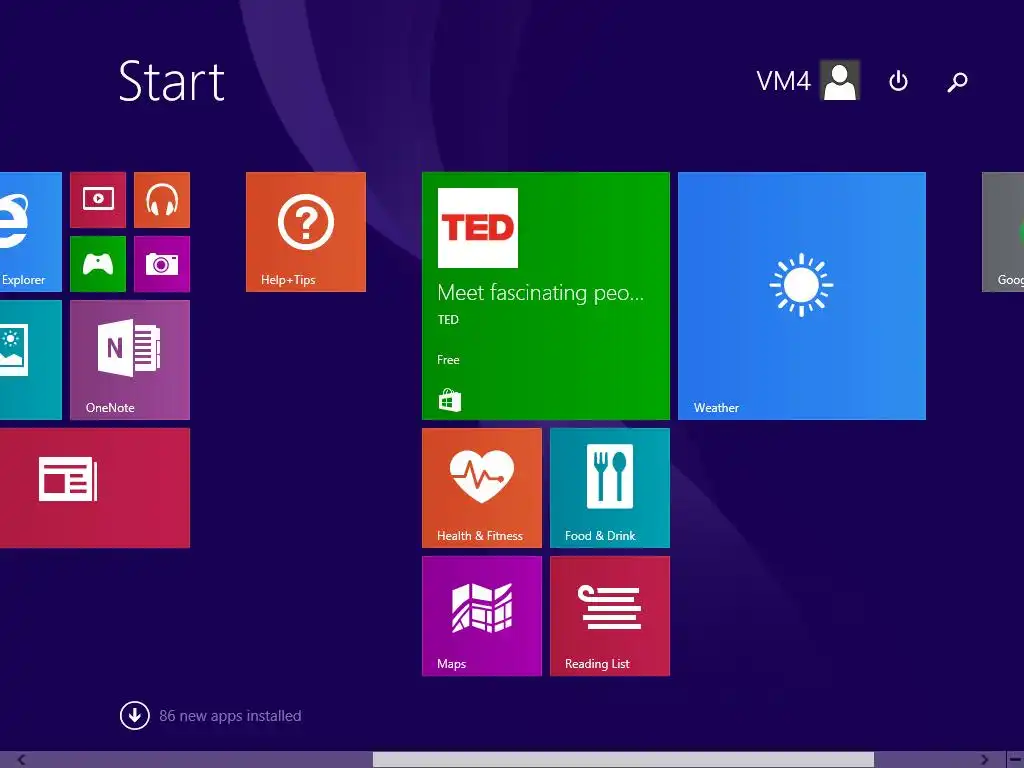
Task: Launch the Maps tile
Action: pos(482,616)
